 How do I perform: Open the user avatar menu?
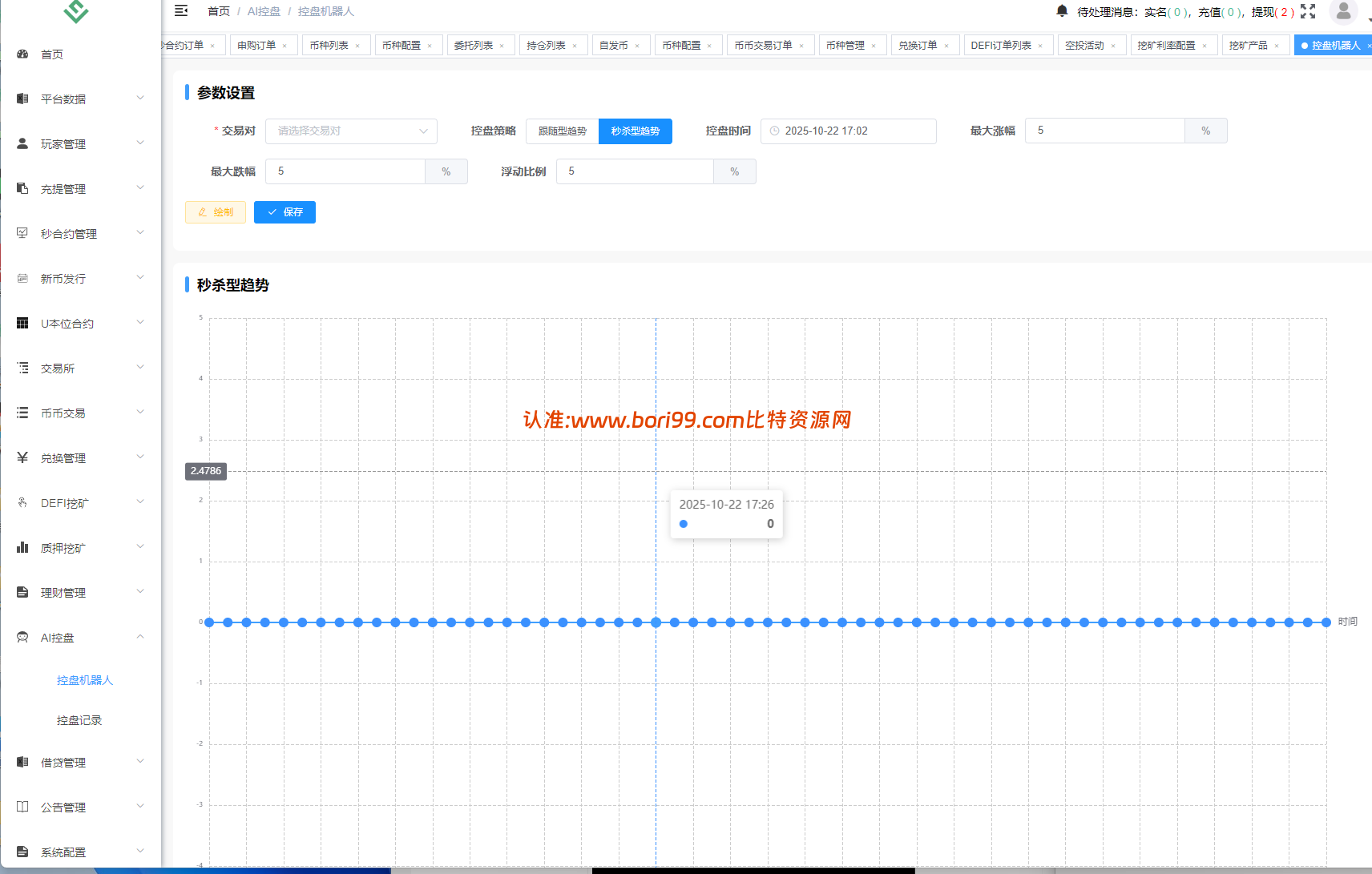[1343, 11]
